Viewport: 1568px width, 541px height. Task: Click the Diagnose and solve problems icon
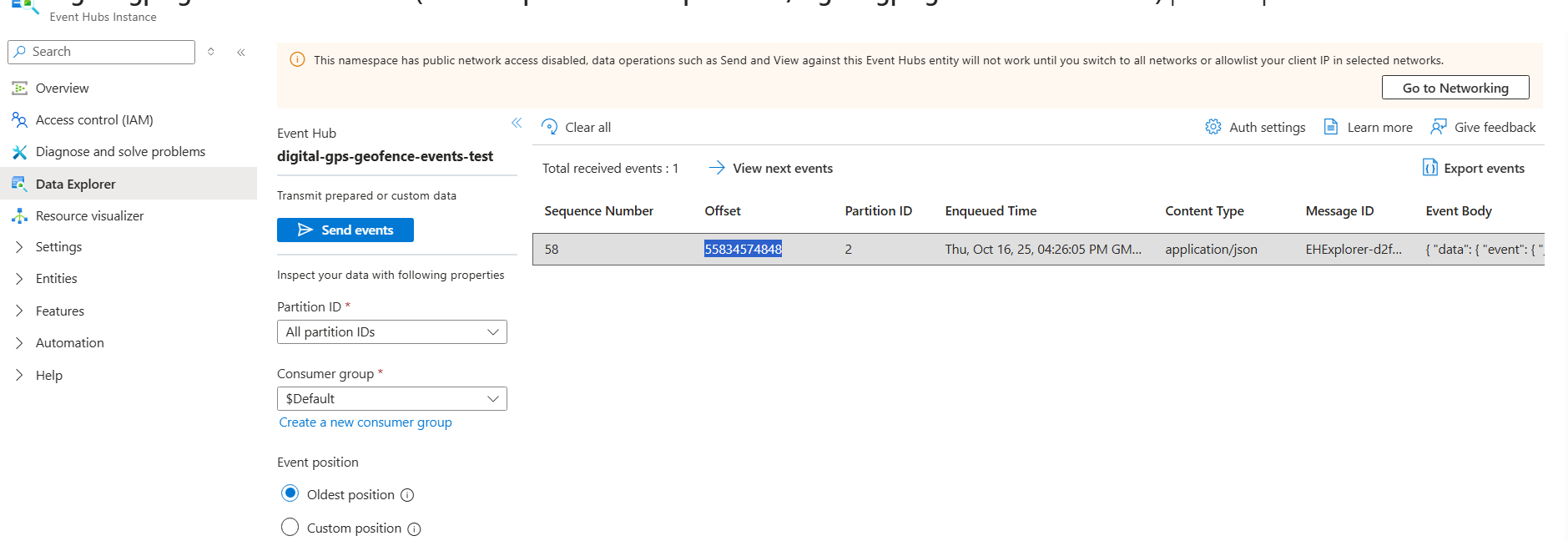[x=19, y=152]
